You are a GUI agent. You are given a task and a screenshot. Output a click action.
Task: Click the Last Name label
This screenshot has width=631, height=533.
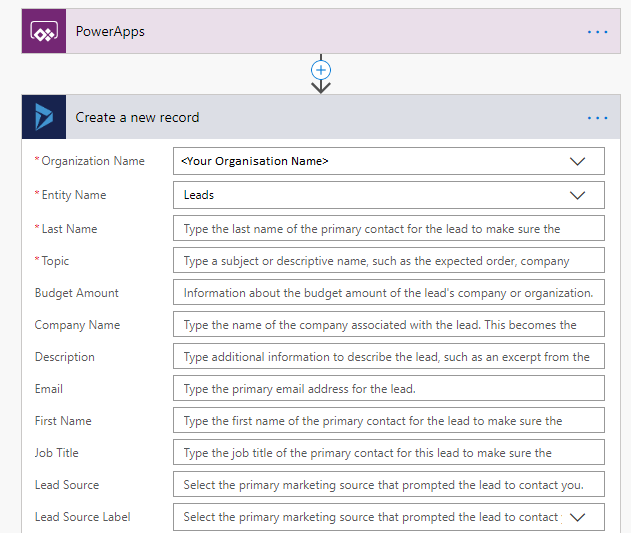pos(69,229)
